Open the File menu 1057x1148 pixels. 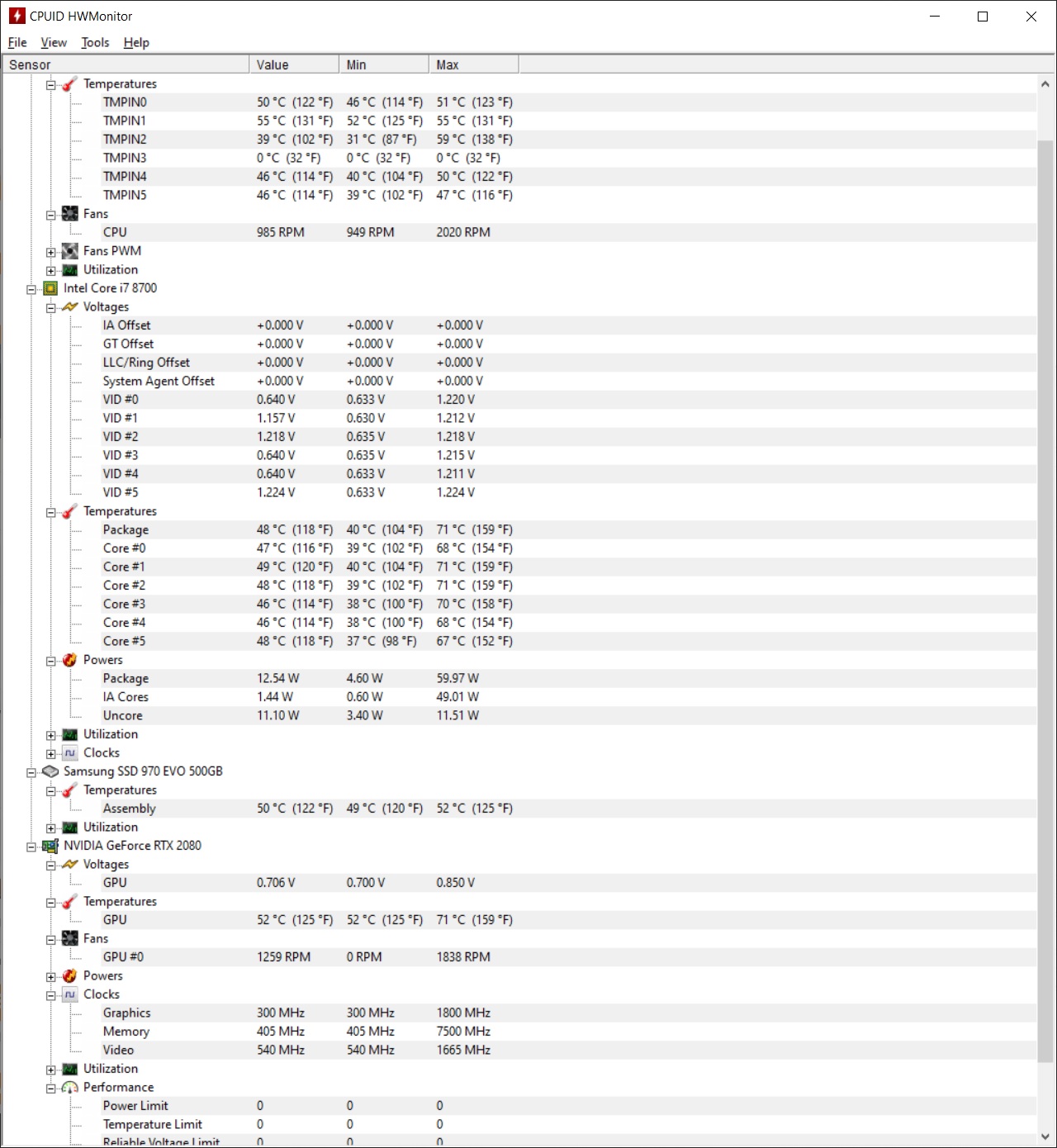(x=17, y=43)
